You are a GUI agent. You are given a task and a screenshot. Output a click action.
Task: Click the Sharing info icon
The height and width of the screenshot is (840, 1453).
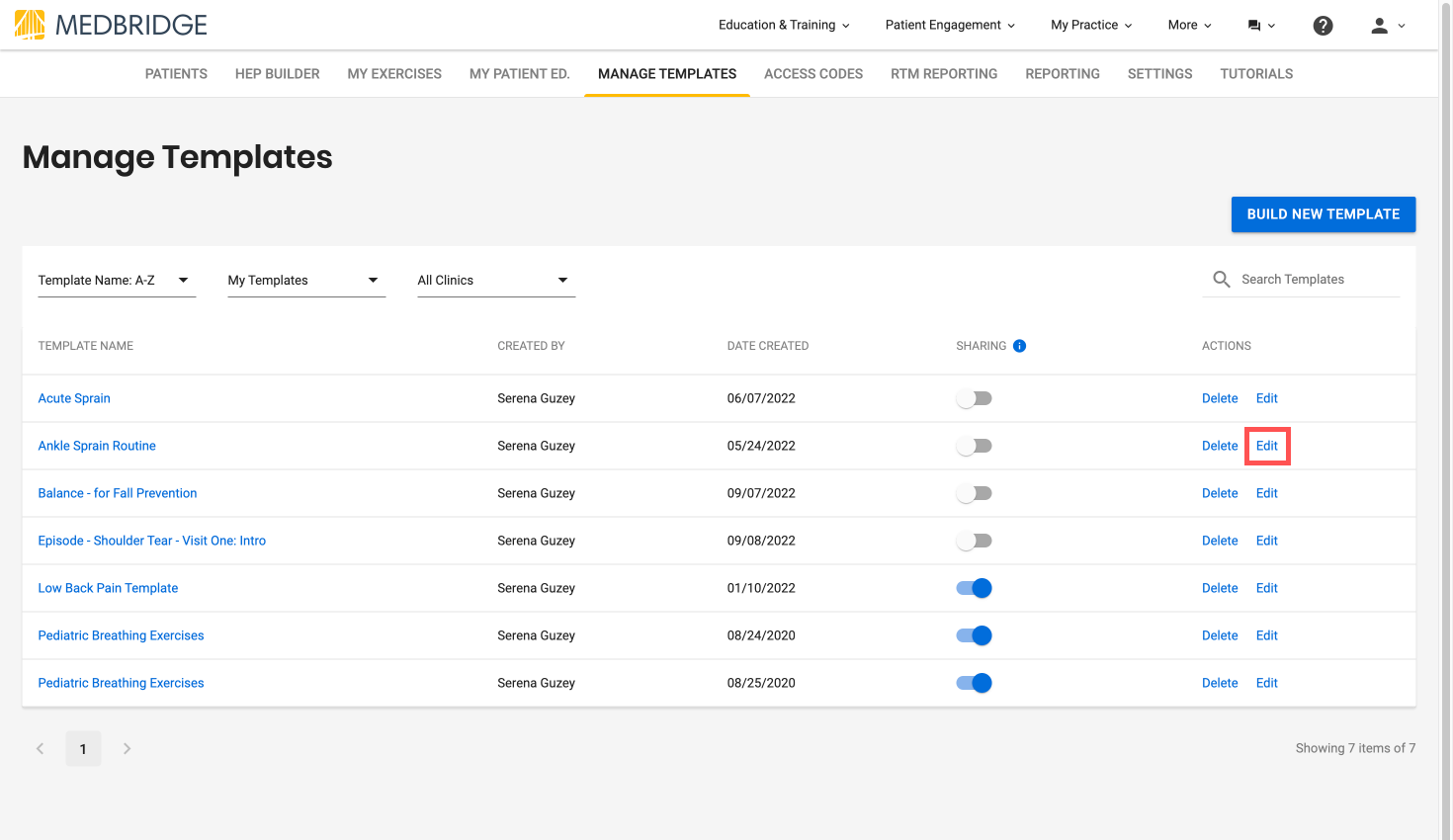[1019, 346]
